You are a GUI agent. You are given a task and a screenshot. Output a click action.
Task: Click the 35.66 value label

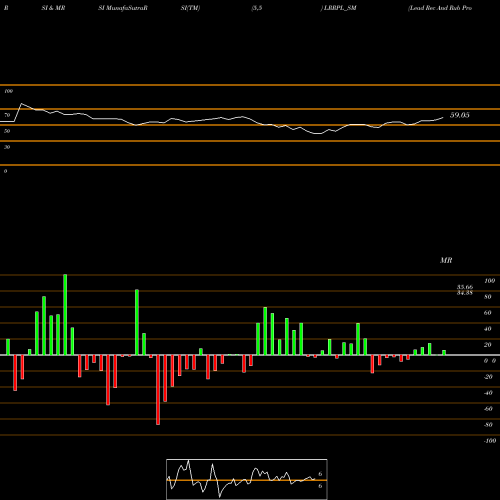pyautogui.click(x=465, y=287)
